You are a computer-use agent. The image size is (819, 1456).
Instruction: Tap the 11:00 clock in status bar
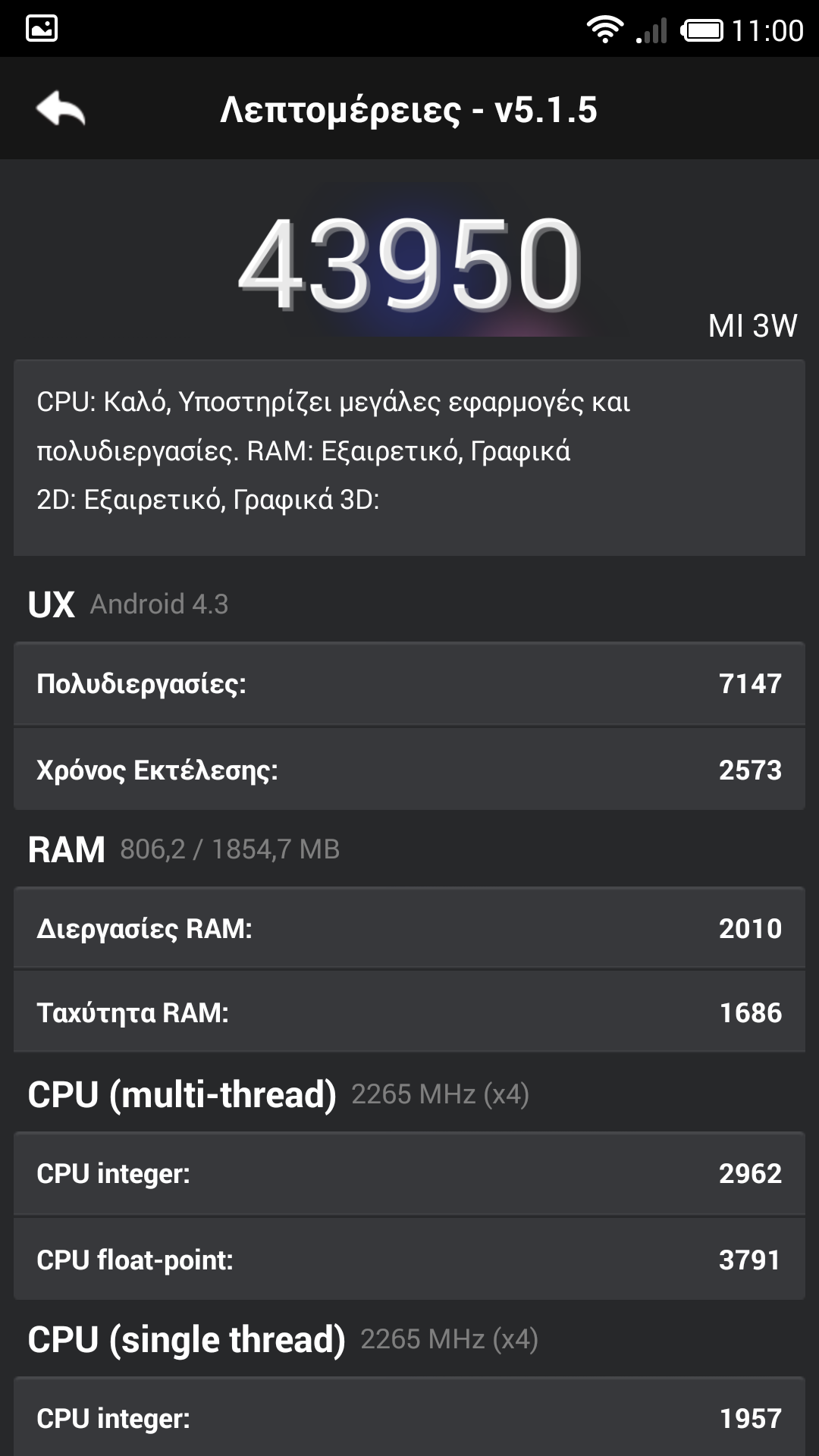[x=767, y=30]
